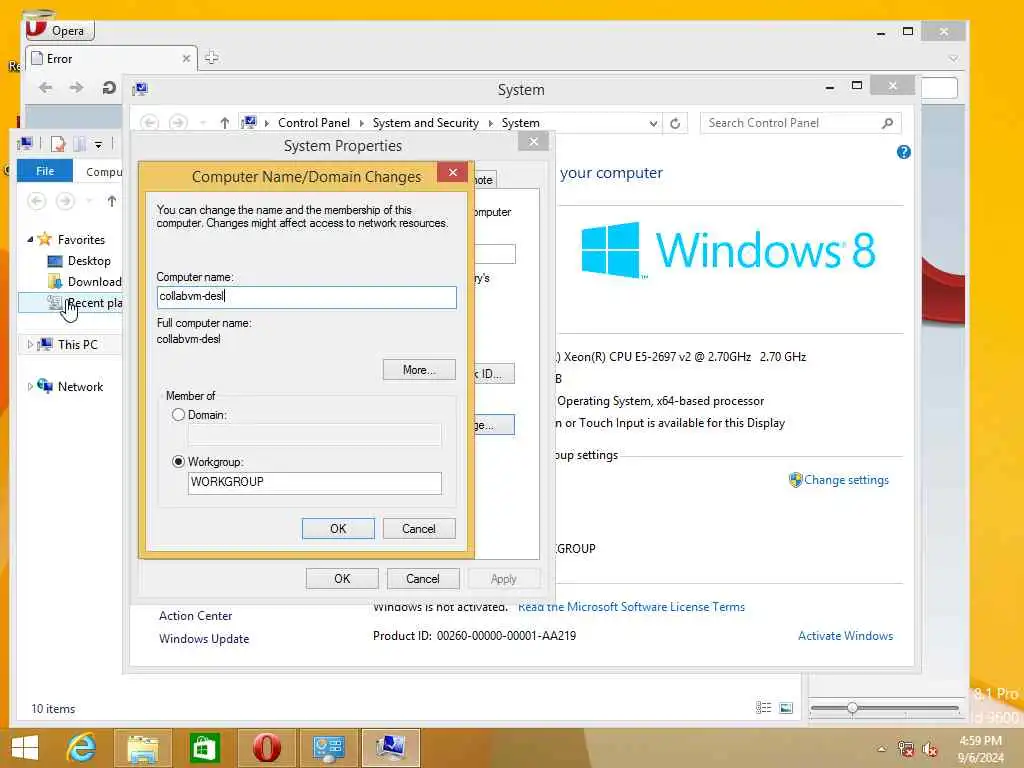
Task: Refresh the Control Panel address bar
Action: click(675, 123)
